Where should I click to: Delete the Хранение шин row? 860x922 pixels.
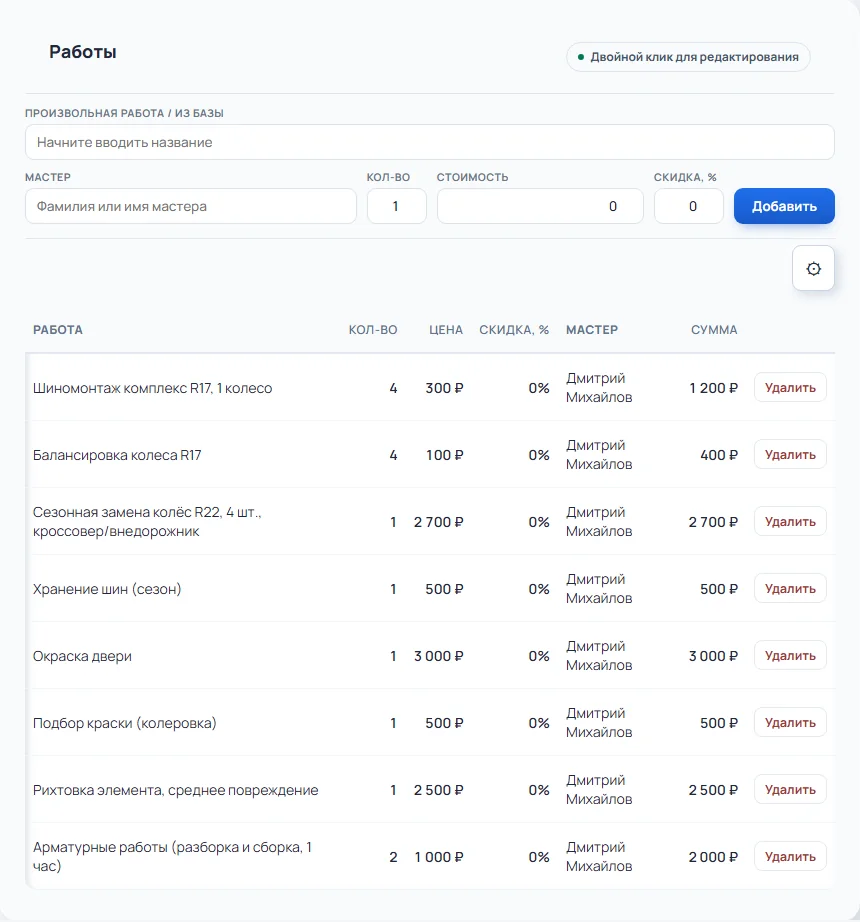pos(790,589)
